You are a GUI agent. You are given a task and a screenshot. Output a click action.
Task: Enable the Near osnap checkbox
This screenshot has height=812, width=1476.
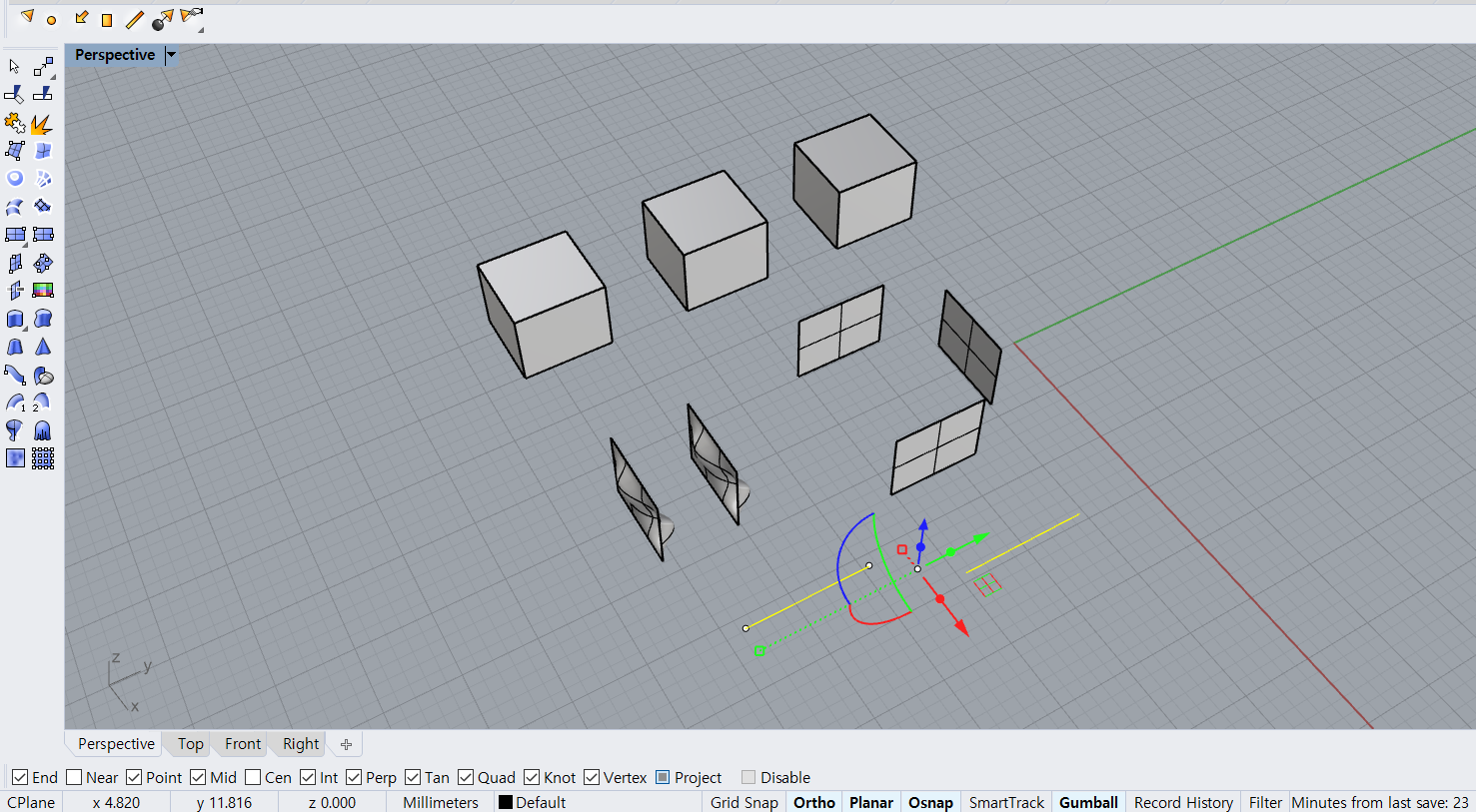point(74,777)
